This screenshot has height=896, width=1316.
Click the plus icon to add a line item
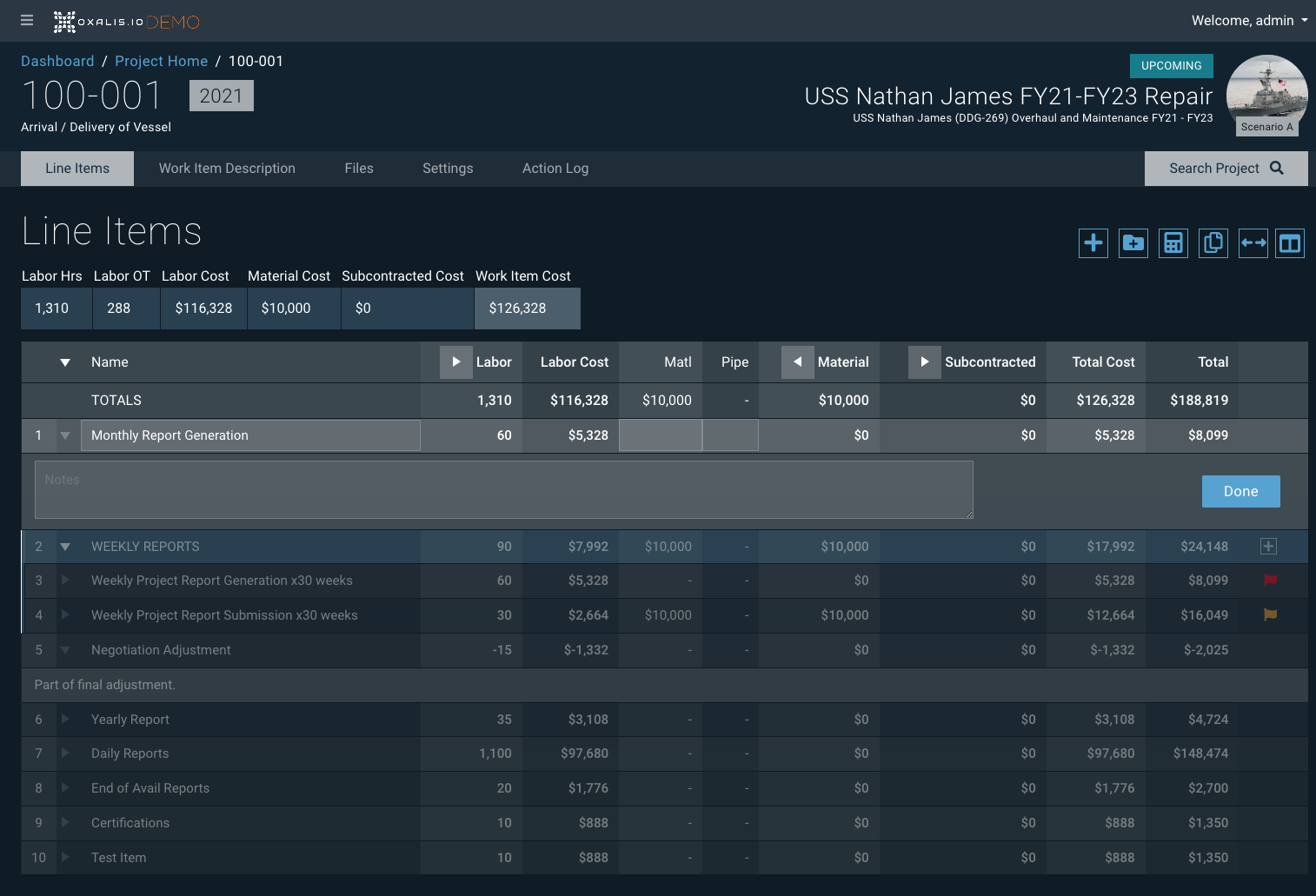[1093, 243]
